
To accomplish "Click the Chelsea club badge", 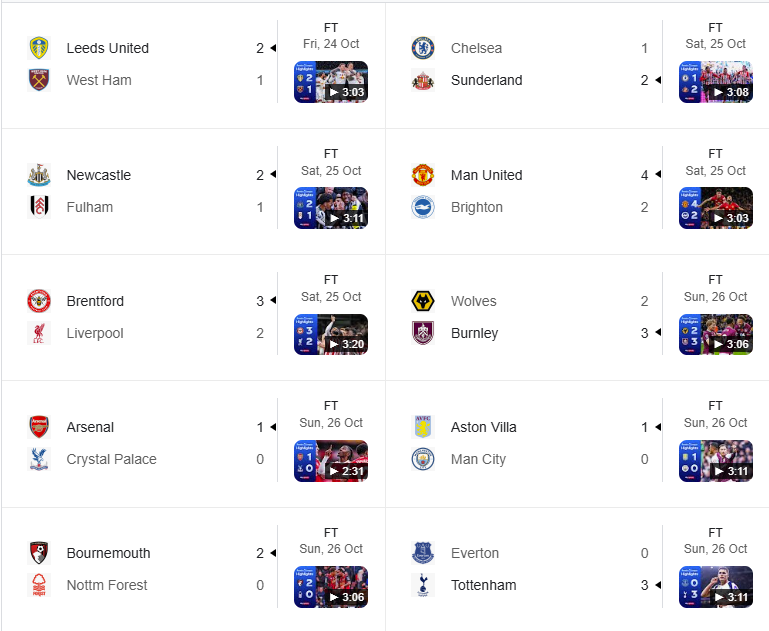I will click(x=423, y=48).
